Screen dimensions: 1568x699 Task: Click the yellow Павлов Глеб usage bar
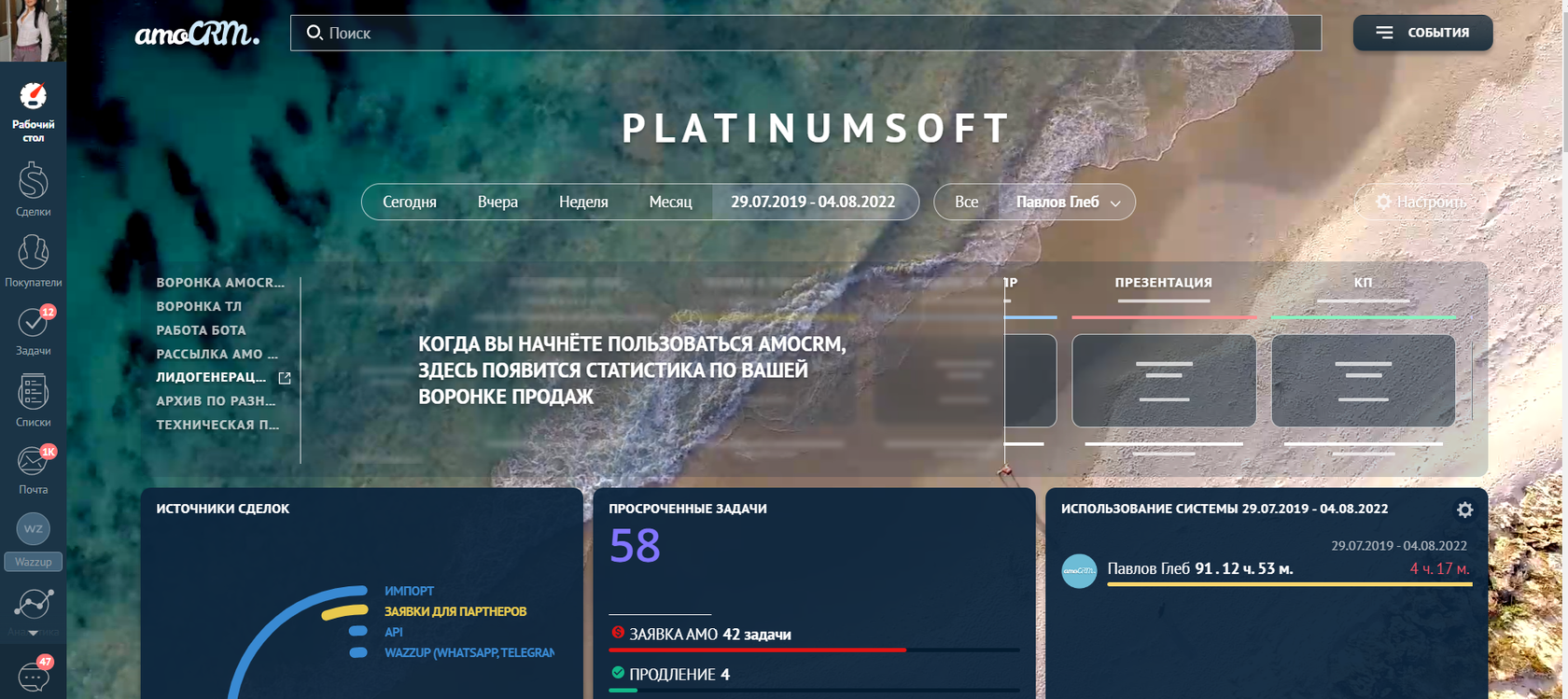tap(1290, 584)
